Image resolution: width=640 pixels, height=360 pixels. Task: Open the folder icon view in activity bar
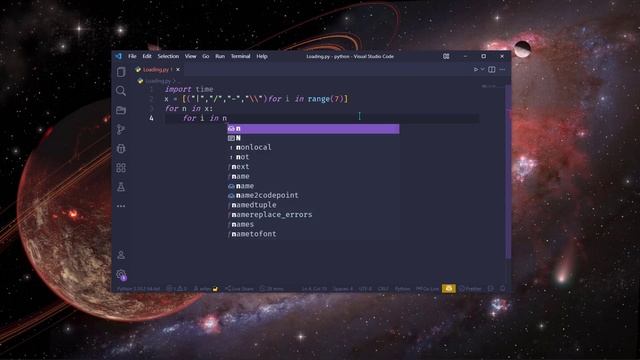click(121, 110)
